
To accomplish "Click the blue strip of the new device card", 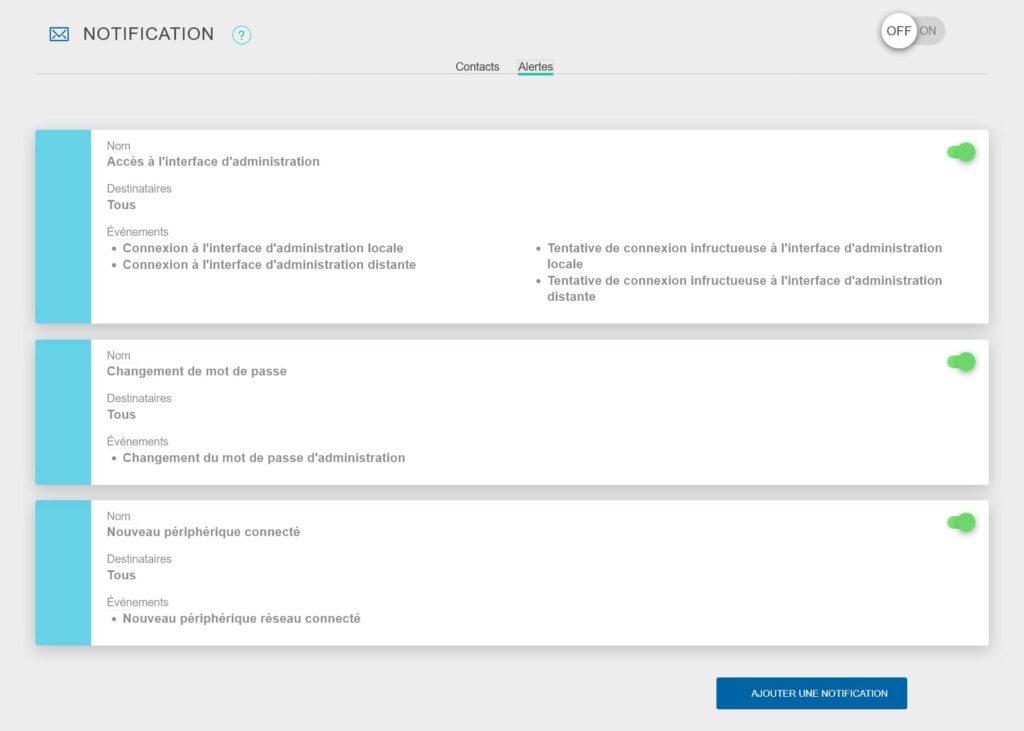I will point(64,571).
